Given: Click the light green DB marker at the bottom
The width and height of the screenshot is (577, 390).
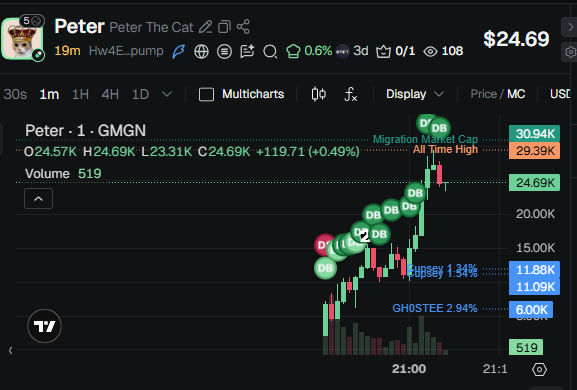Looking at the screenshot, I should [325, 268].
